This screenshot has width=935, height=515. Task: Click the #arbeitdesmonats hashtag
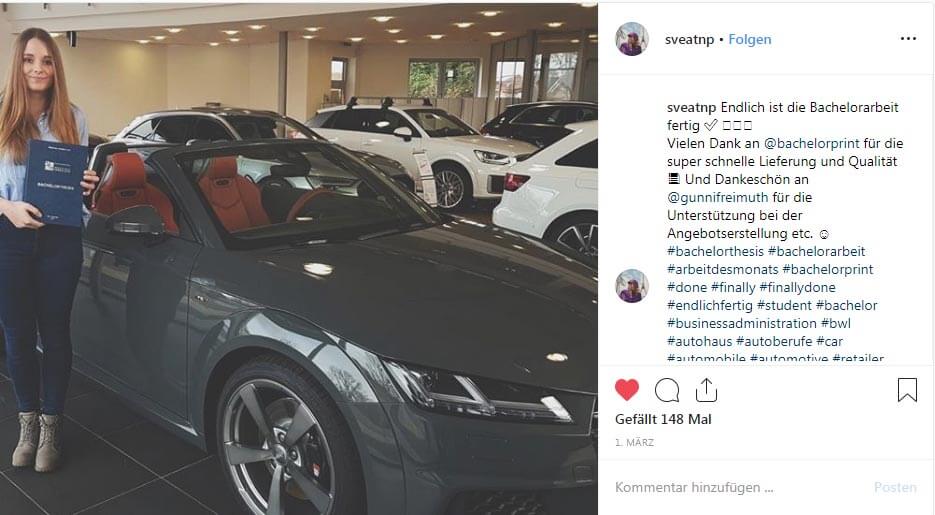723,269
